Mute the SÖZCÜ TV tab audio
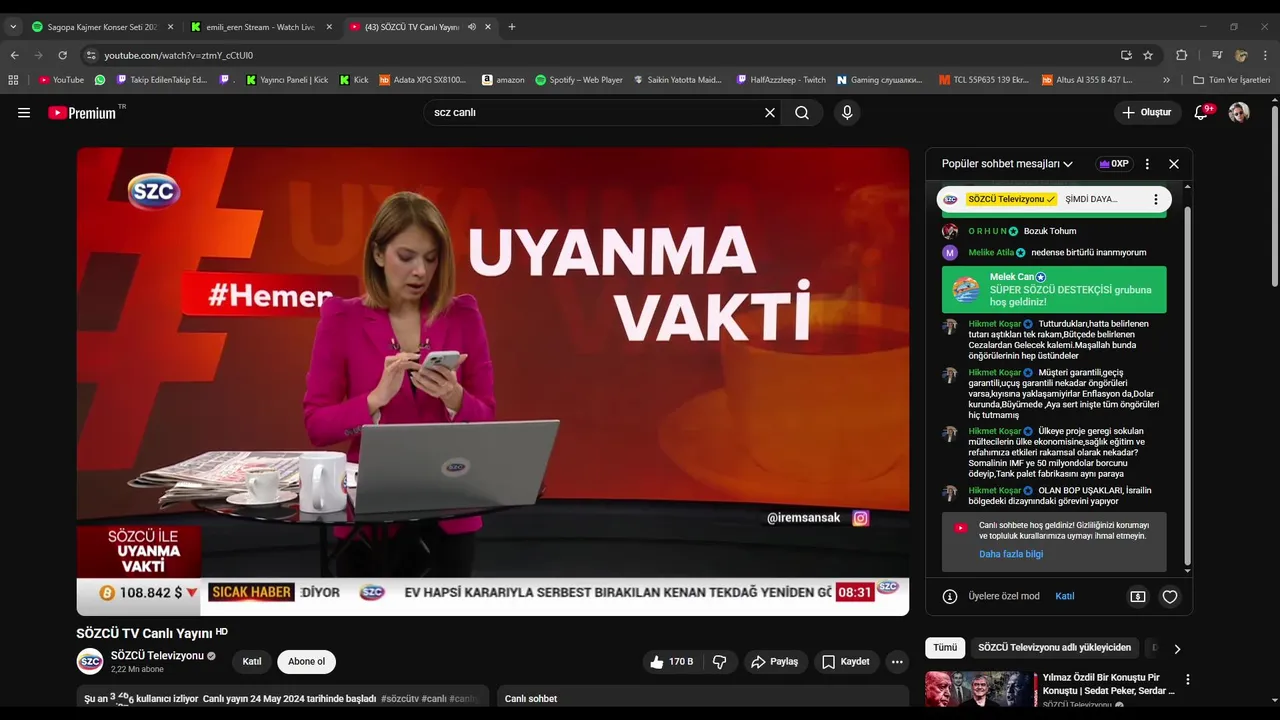Screen dimensions: 1280x720 471,27
